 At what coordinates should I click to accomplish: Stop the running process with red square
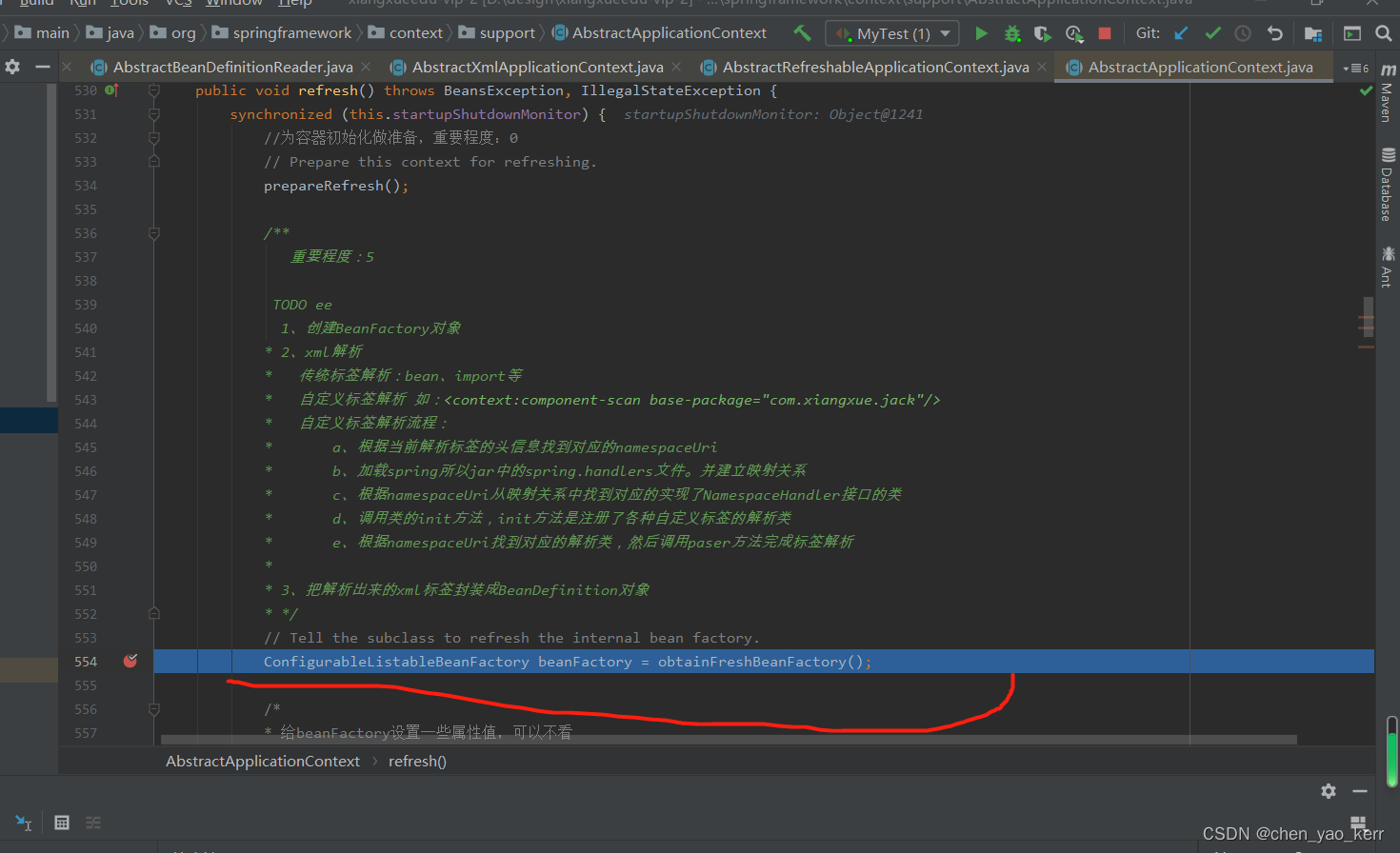click(1105, 33)
